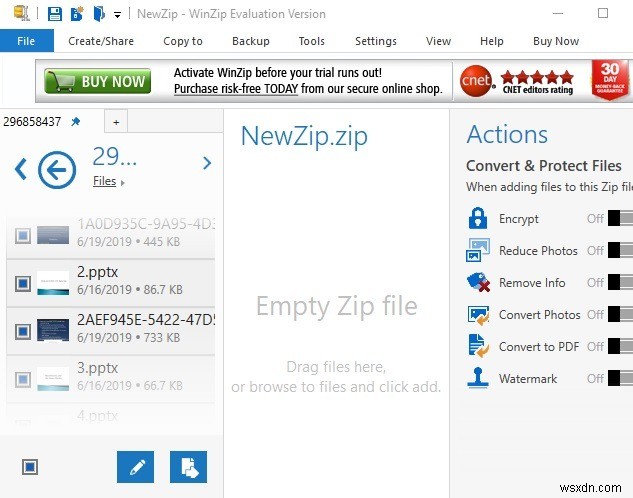The image size is (633, 498).
Task: Click the round back arrow button
Action: click(57, 170)
